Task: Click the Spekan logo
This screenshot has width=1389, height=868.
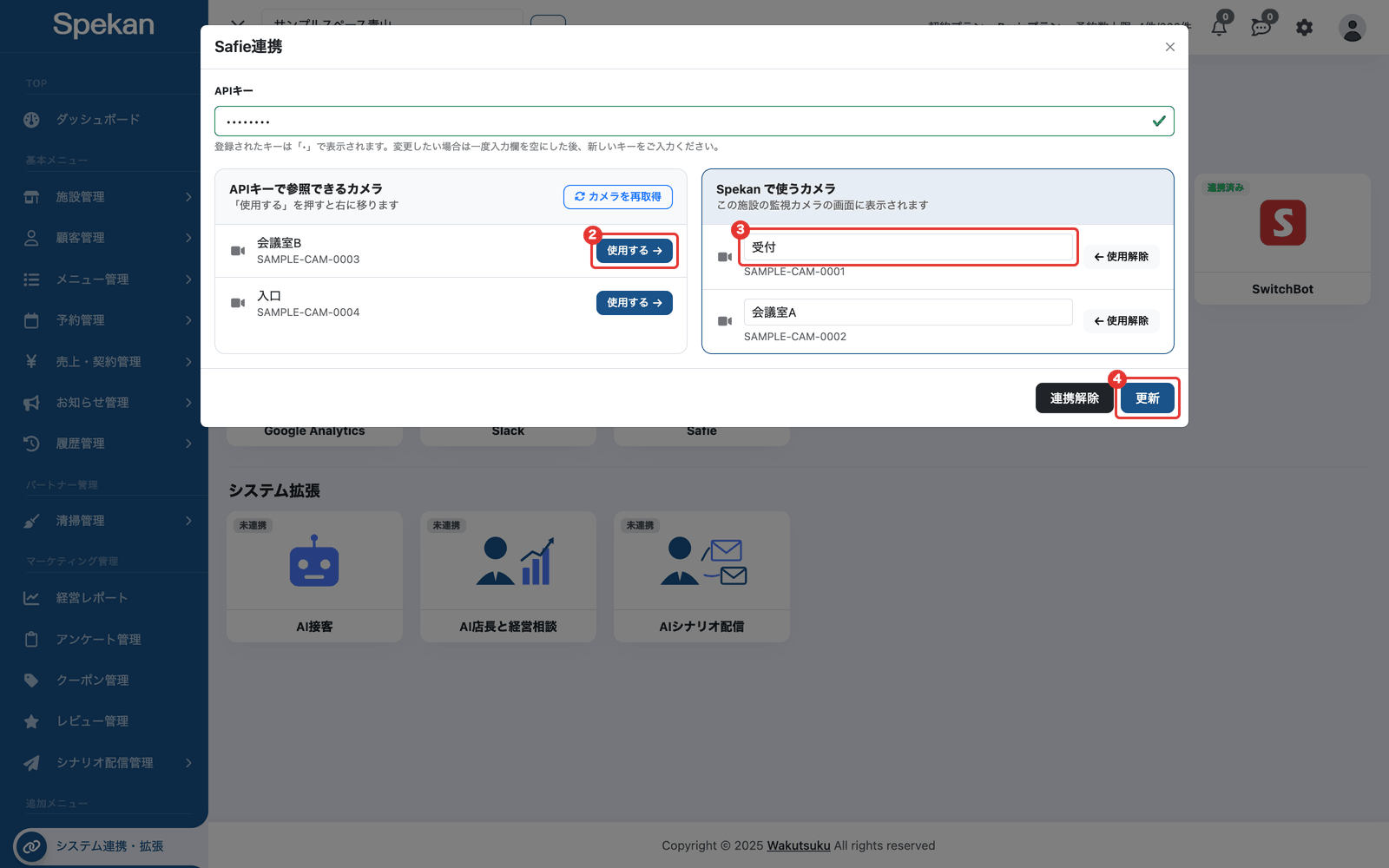Action: point(103,24)
